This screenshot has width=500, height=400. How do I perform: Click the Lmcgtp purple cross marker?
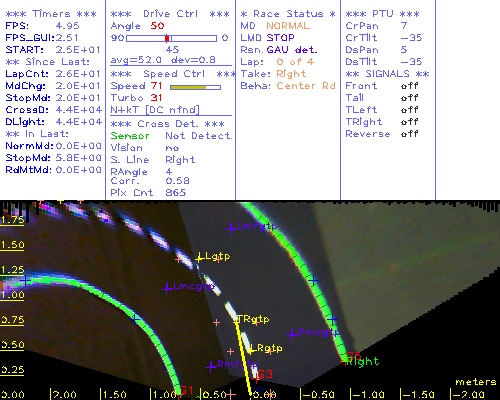(167, 288)
